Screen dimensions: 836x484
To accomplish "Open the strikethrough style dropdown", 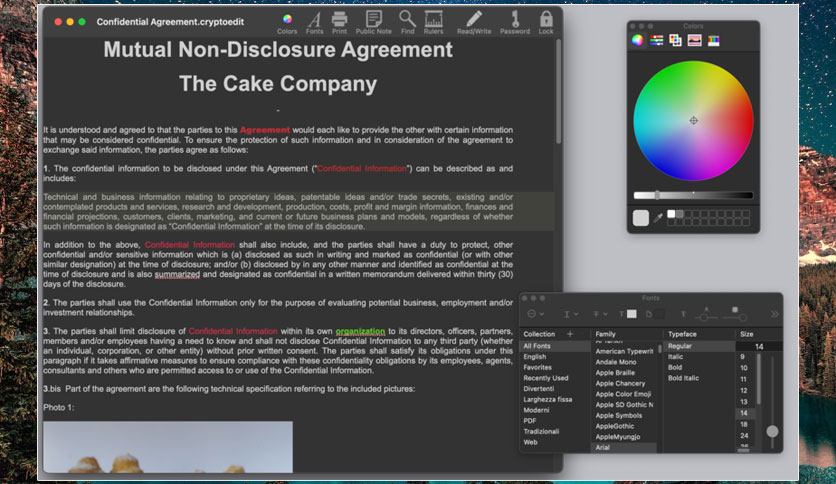I will tap(600, 314).
